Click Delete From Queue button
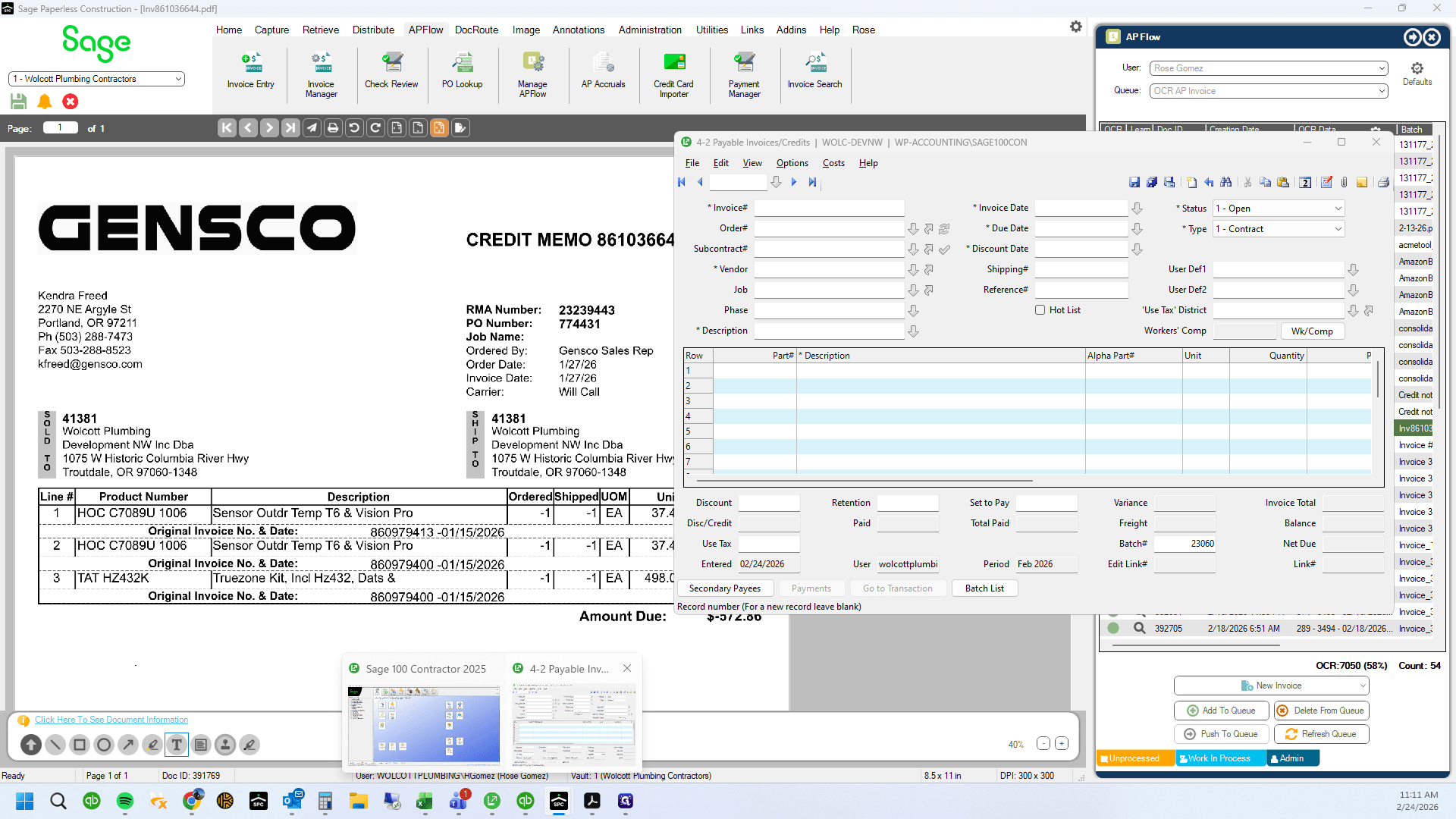The image size is (1456, 819). pyautogui.click(x=1321, y=711)
